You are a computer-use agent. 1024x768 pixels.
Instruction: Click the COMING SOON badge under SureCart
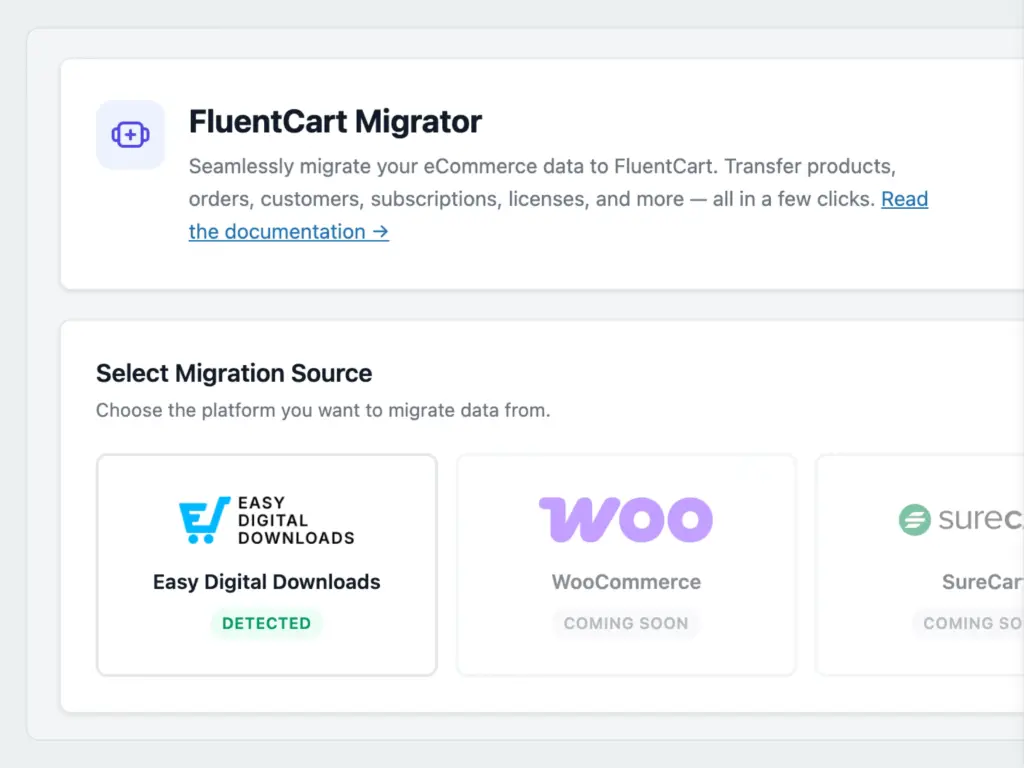coord(968,623)
